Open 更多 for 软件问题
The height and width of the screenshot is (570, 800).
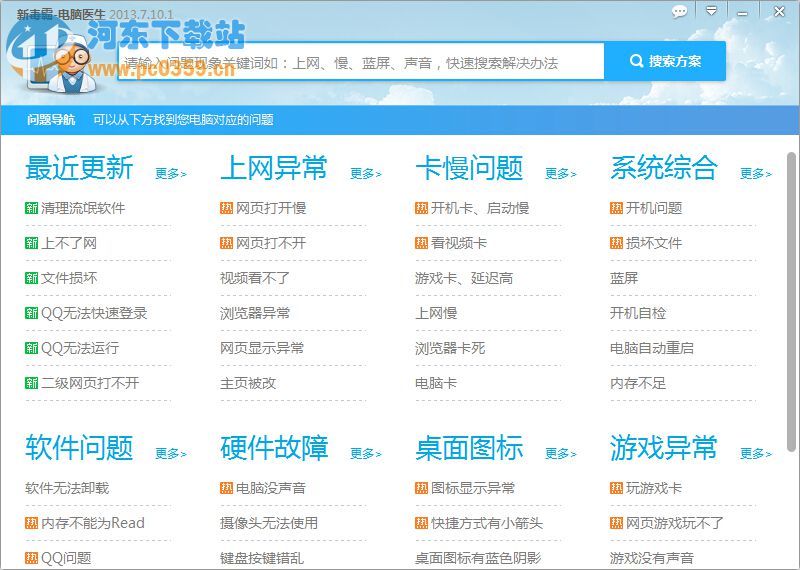pos(171,454)
